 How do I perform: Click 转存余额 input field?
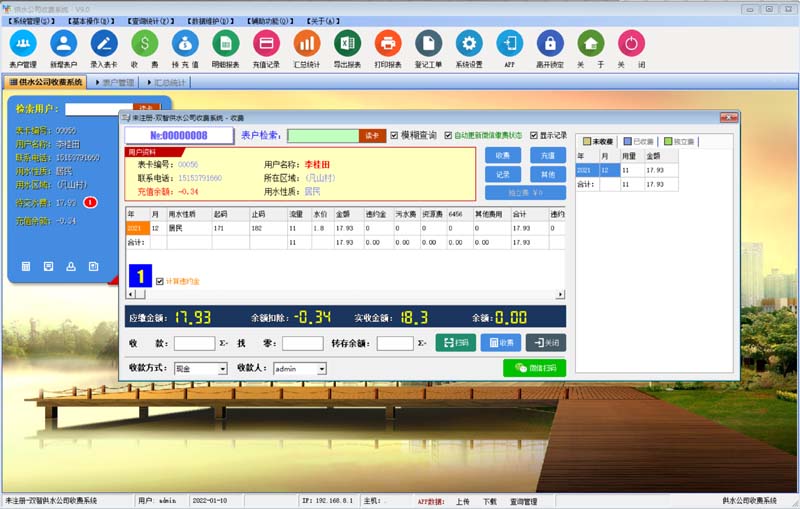pos(395,343)
